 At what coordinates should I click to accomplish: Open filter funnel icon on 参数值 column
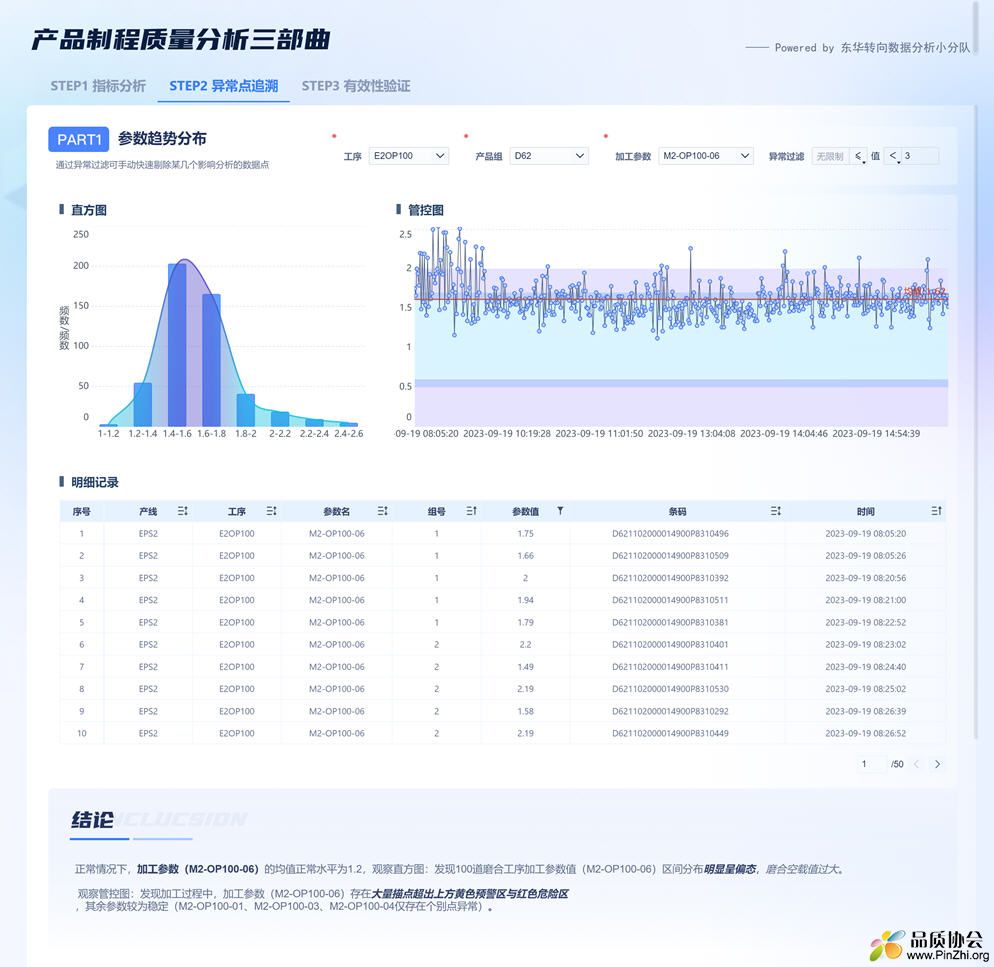tap(560, 510)
